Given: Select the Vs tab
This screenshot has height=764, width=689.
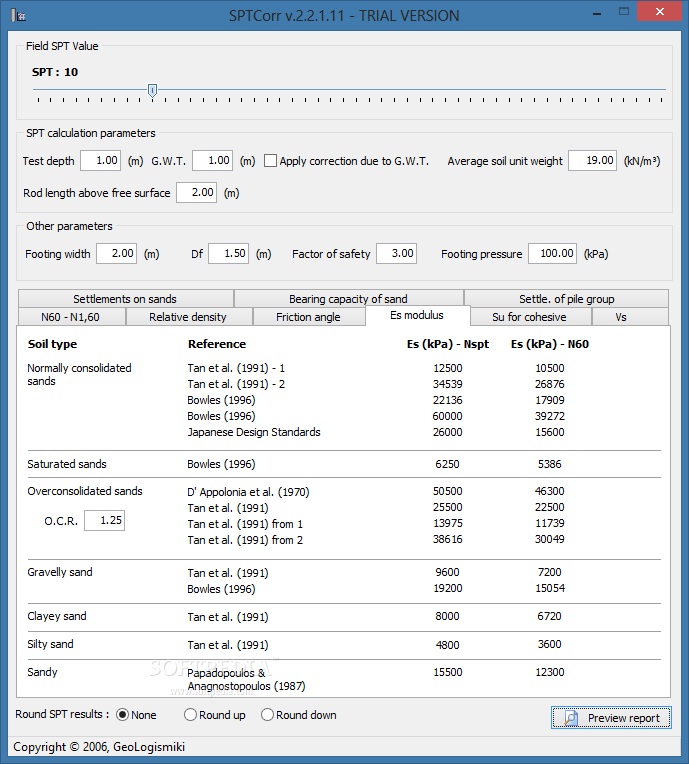Looking at the screenshot, I should (x=621, y=317).
